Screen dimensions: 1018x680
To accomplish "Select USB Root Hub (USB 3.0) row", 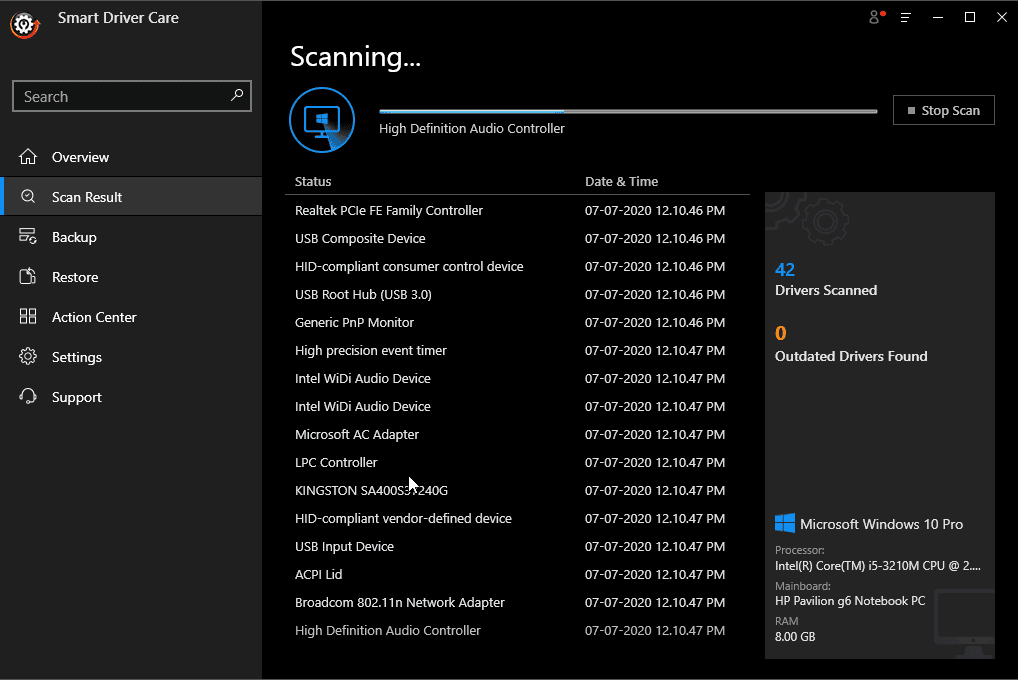I will [x=517, y=294].
